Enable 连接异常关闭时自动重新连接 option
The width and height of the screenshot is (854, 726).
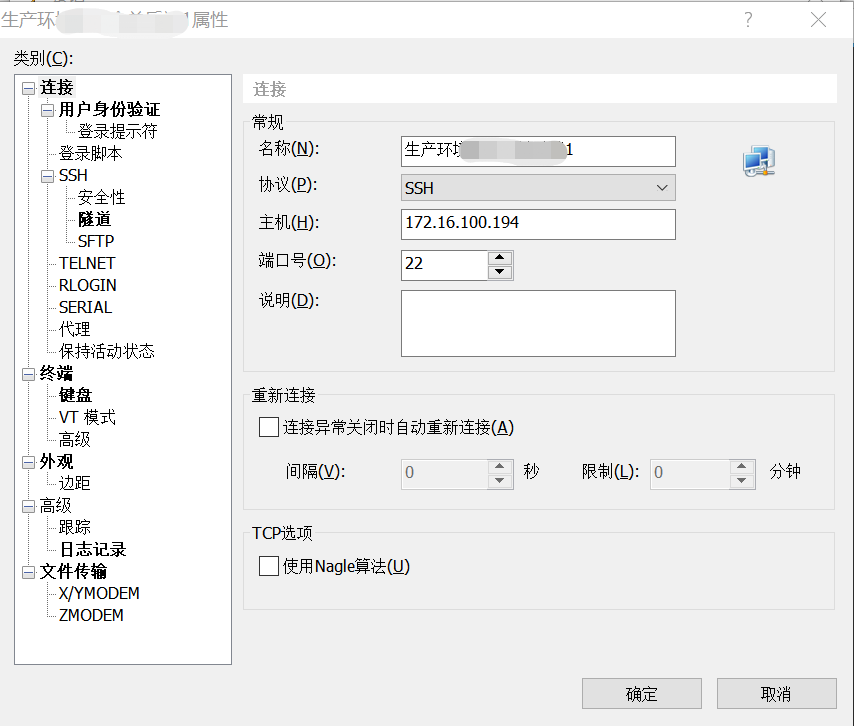click(x=268, y=427)
